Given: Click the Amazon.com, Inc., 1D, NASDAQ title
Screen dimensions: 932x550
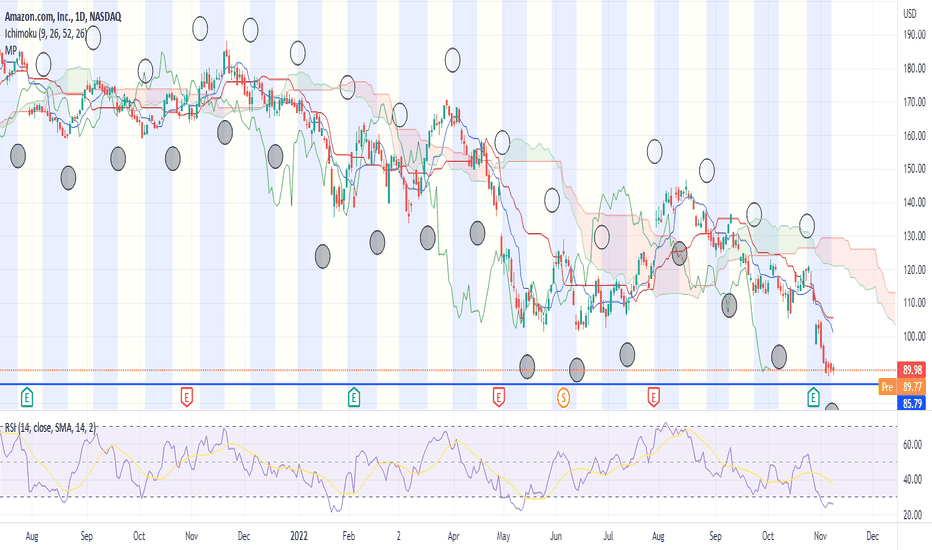Looking at the screenshot, I should point(63,17).
